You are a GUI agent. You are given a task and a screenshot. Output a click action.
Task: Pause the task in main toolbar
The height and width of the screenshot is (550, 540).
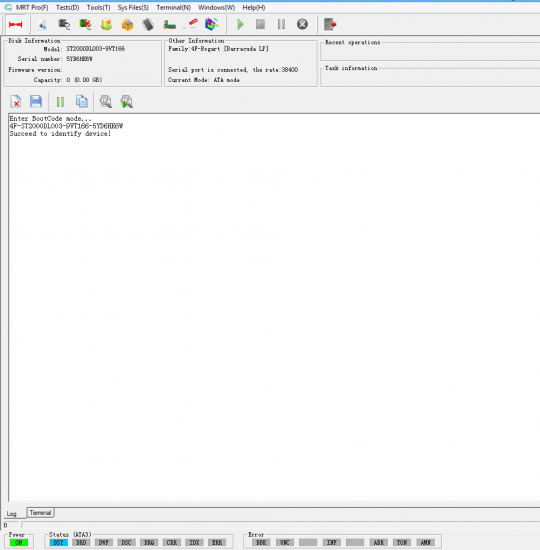pyautogui.click(x=281, y=24)
